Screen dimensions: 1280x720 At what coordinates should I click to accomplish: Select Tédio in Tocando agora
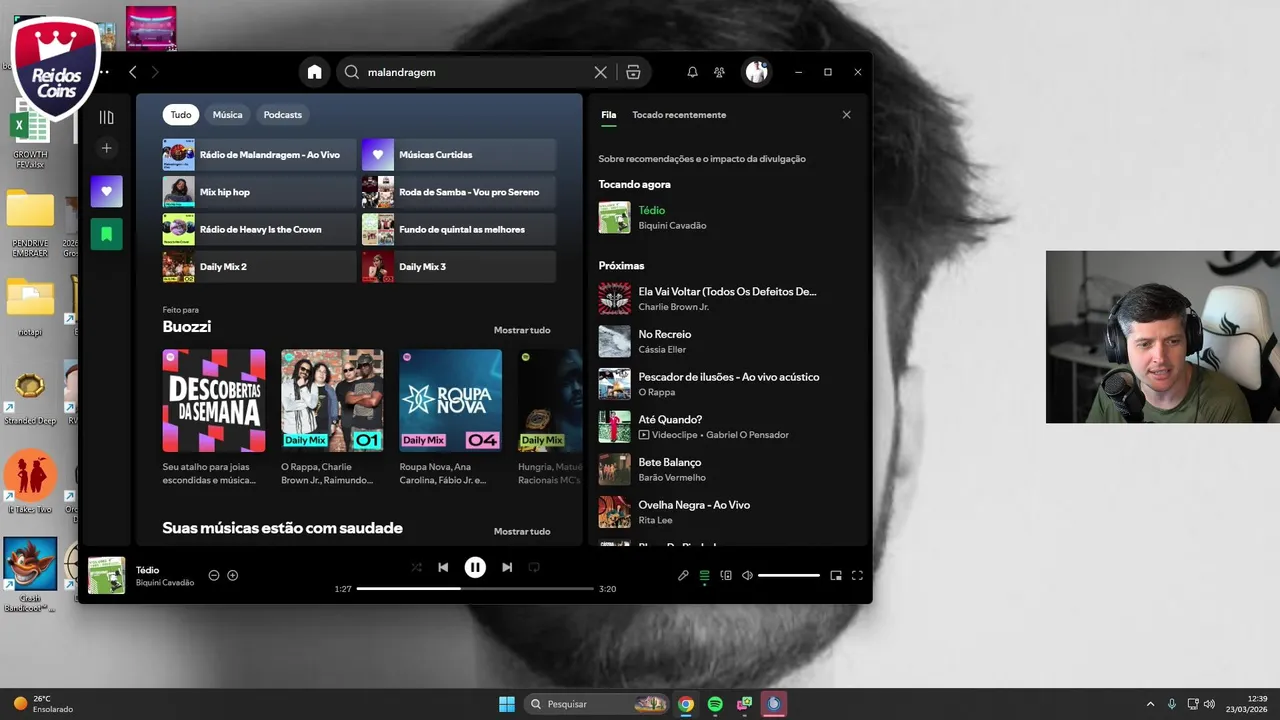(651, 210)
